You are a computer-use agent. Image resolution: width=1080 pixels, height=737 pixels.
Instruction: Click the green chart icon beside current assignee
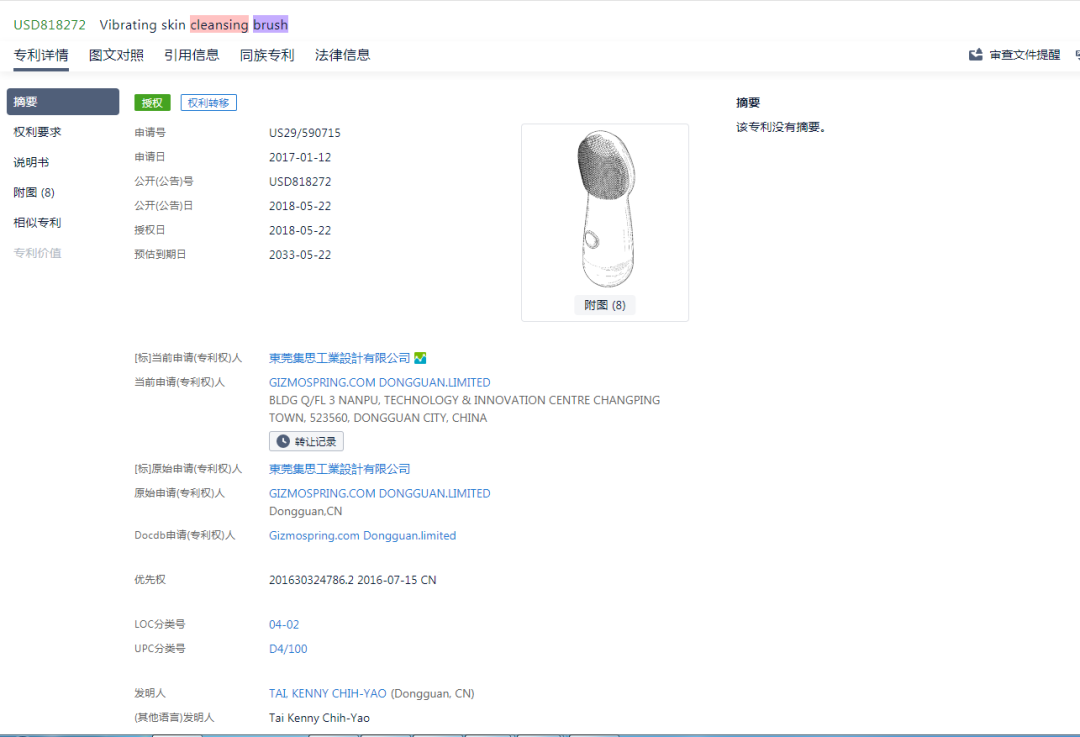[420, 358]
